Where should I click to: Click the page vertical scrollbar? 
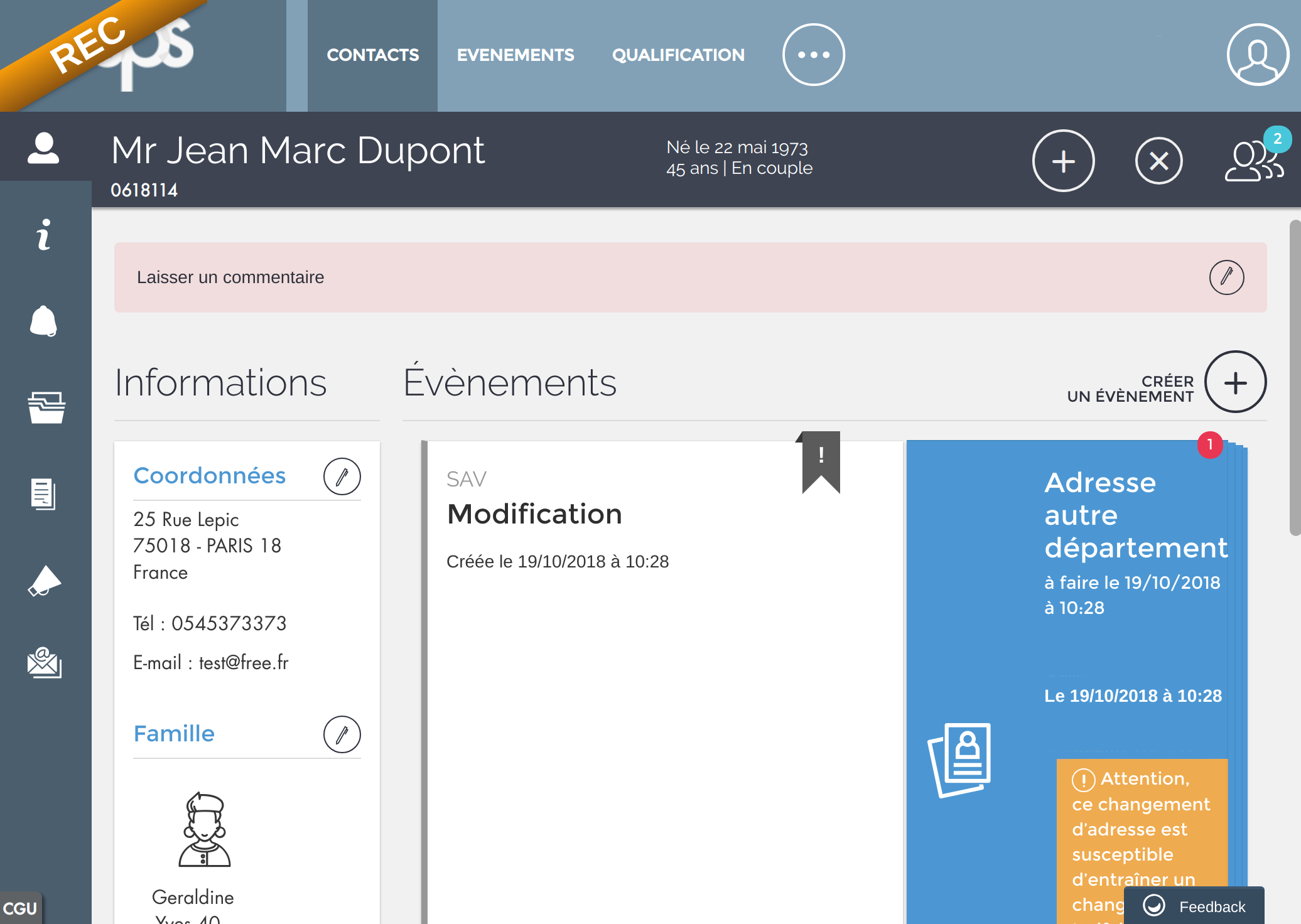(x=1294, y=377)
